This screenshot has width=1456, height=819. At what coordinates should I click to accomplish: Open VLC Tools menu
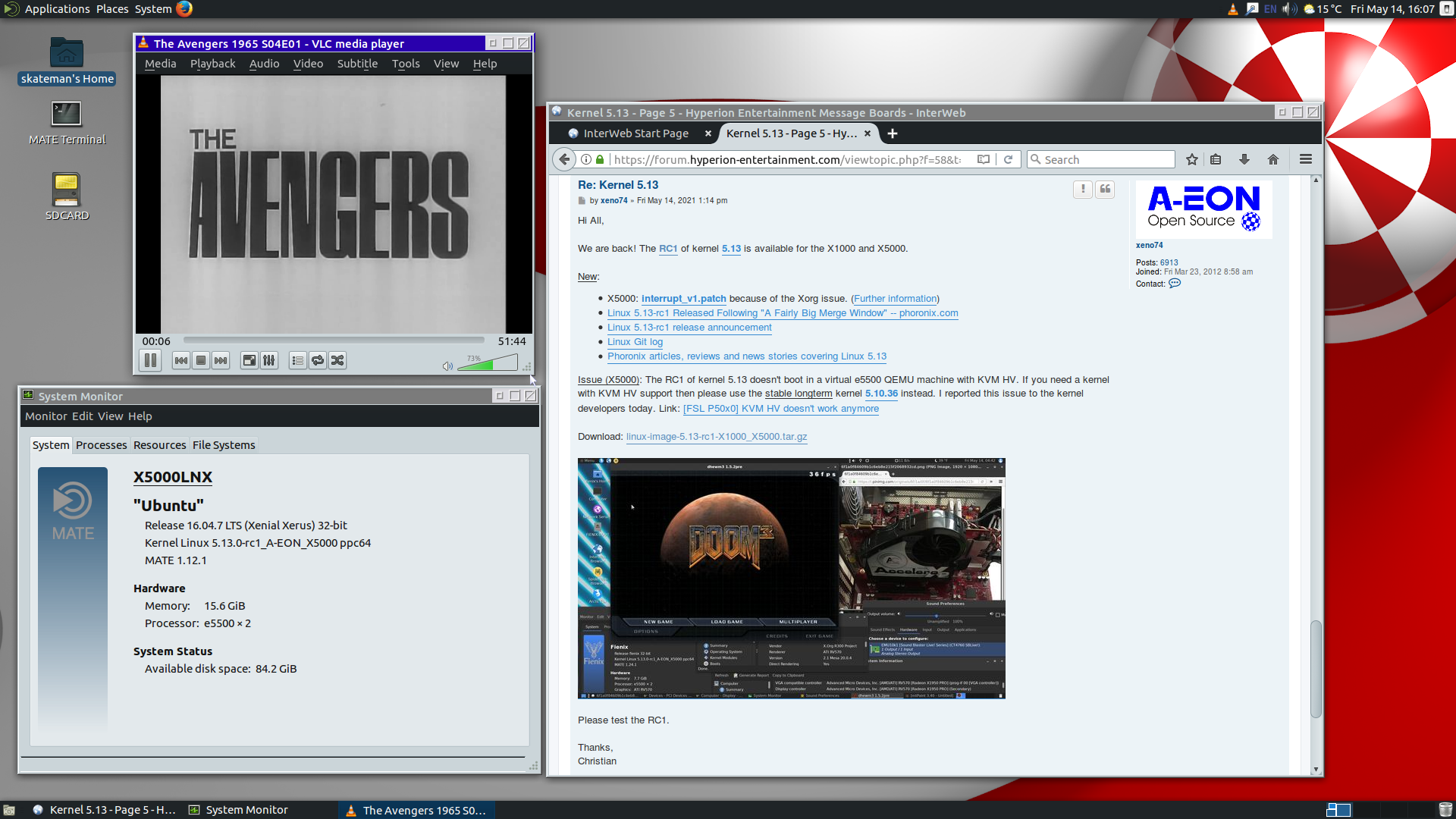(406, 64)
